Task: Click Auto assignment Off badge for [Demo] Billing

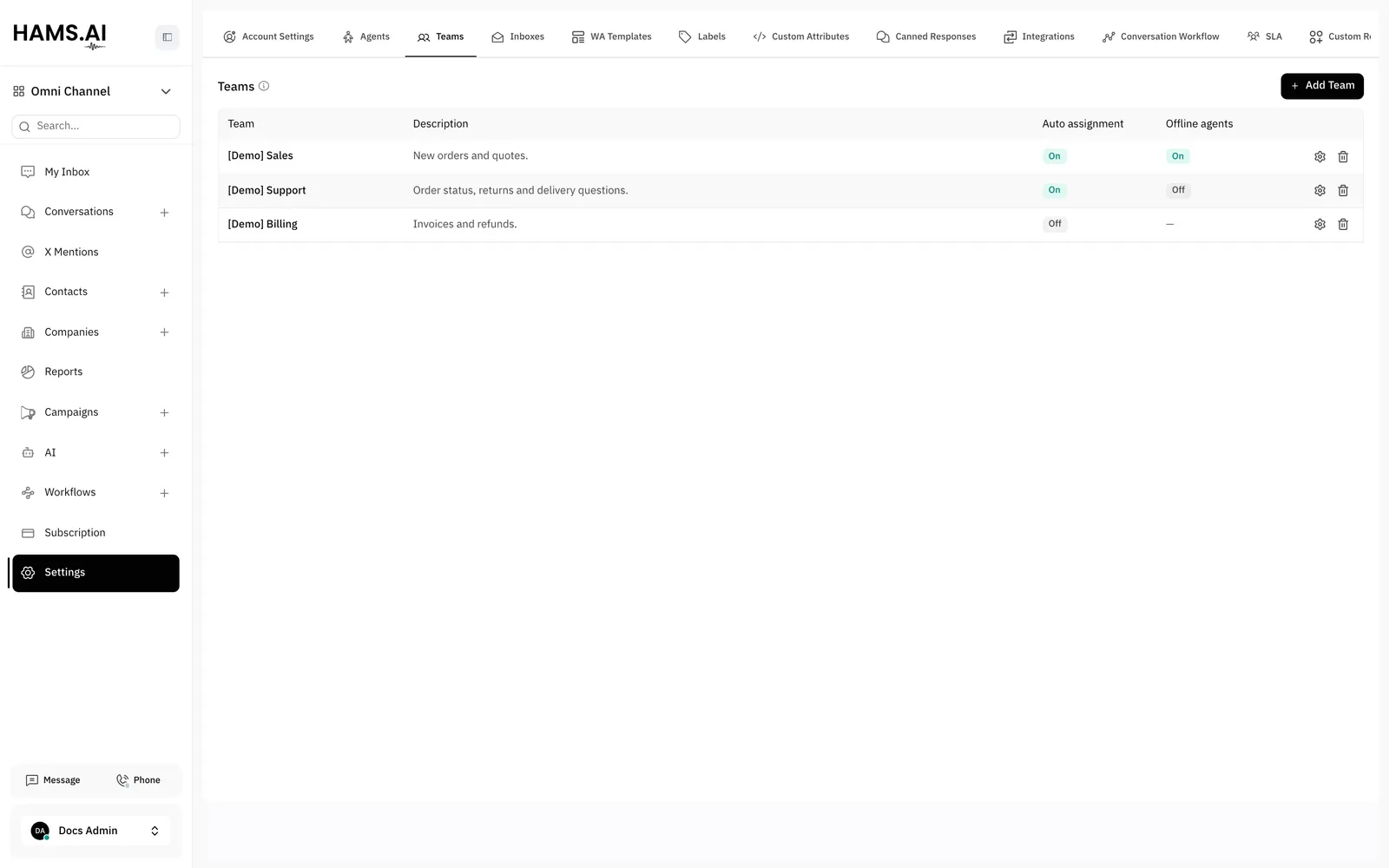Action: pos(1055,224)
